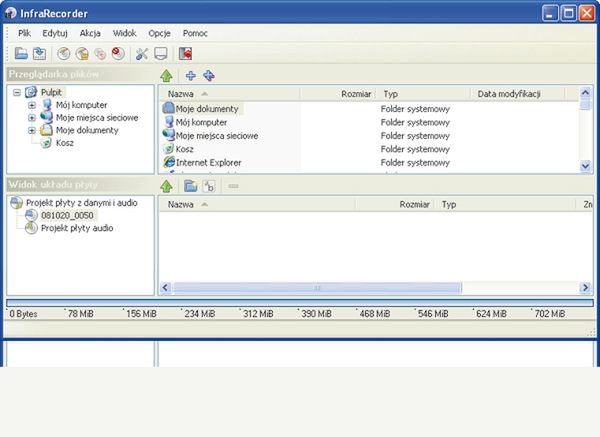Select Internet Explorer in file list
This screenshot has width=600, height=437.
pos(209,162)
